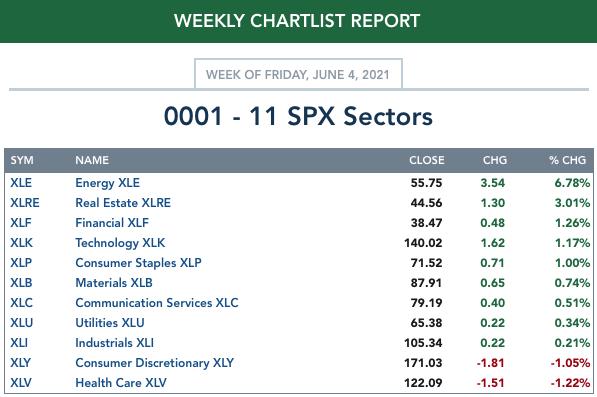
Task: Click the XLRE symbol link
Action: (25, 203)
